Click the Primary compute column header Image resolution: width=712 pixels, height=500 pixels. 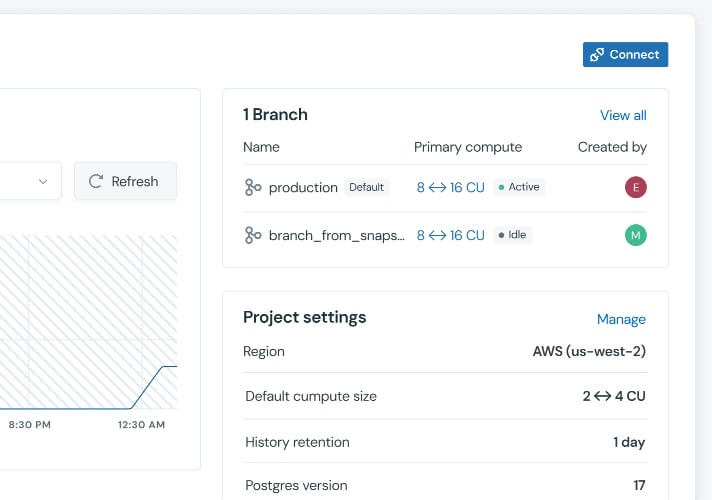point(468,147)
